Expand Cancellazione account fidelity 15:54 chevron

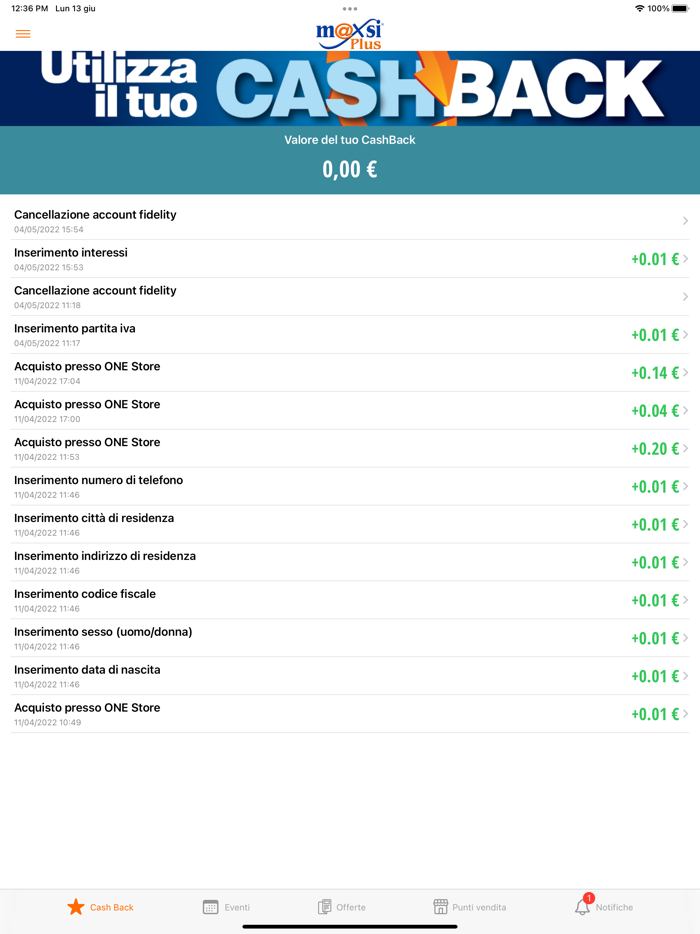click(685, 220)
